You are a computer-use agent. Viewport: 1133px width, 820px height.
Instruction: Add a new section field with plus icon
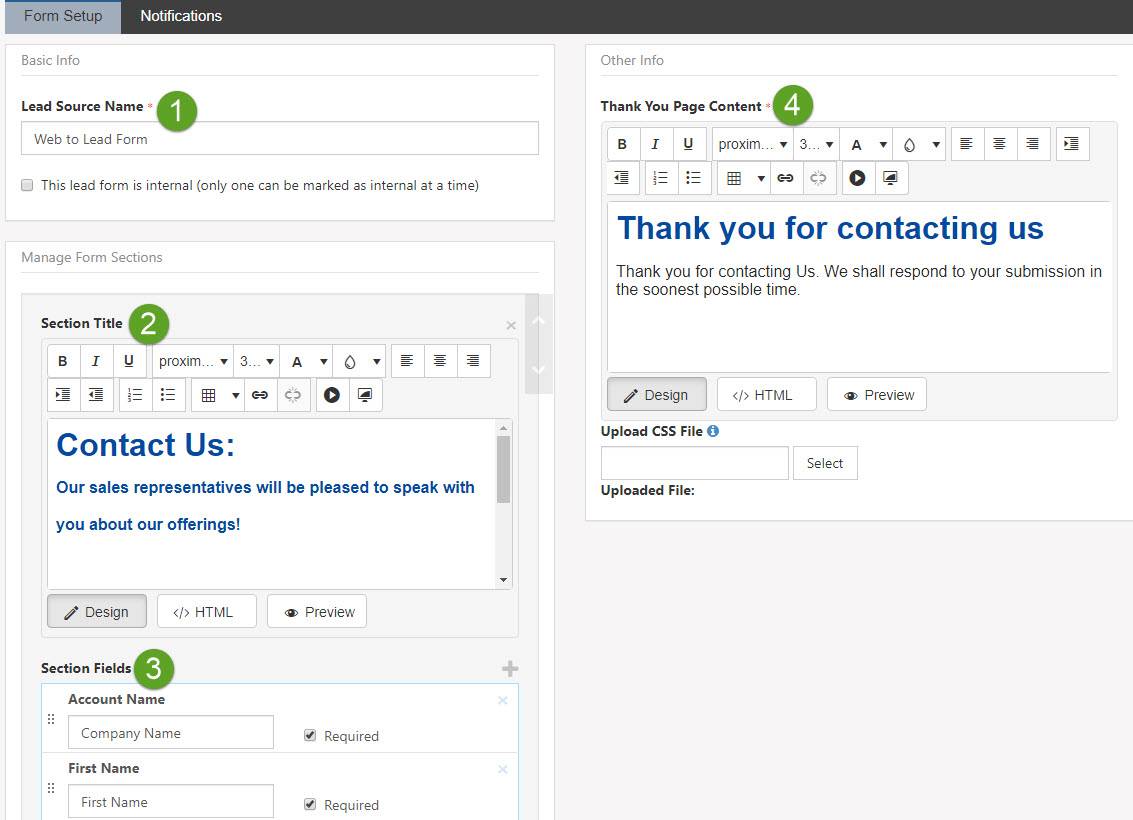pos(509,669)
